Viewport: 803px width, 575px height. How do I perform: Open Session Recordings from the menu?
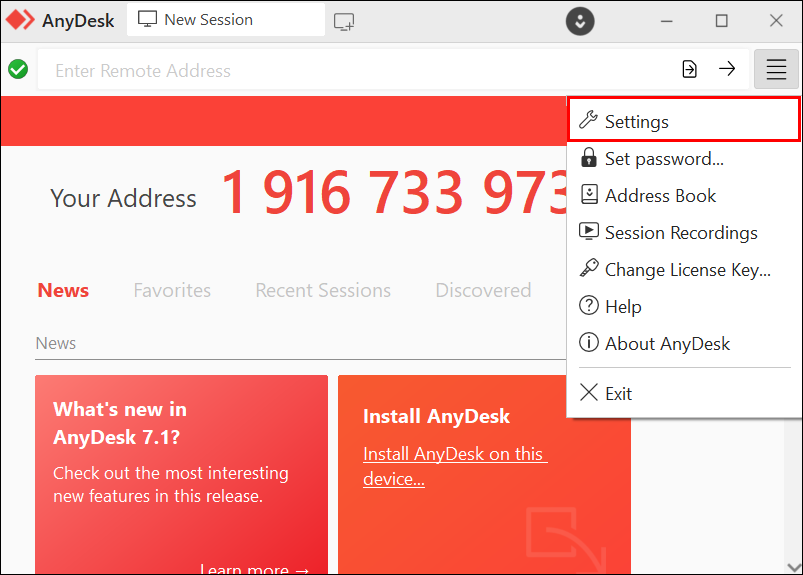click(684, 232)
